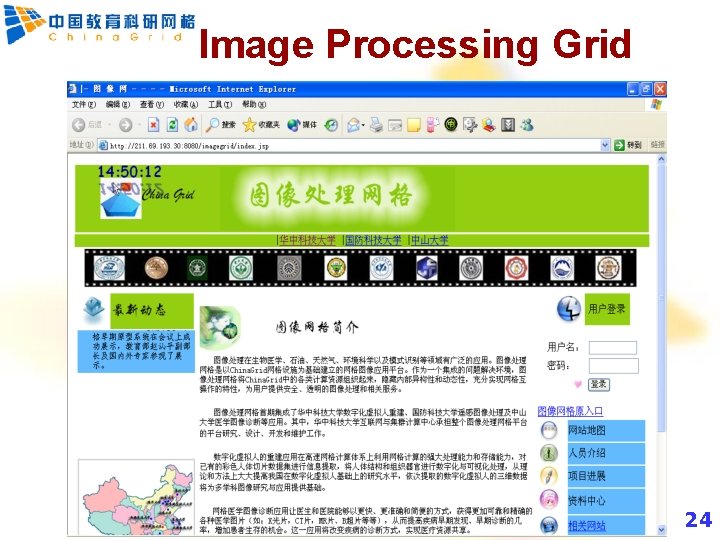Open 网站地图 site map item
This screenshot has width=720, height=540.
click(606, 430)
